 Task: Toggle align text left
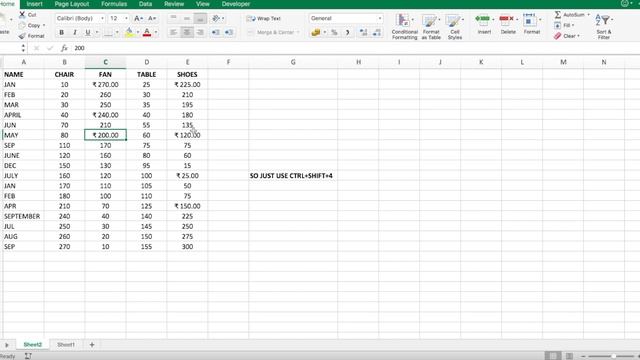173,32
